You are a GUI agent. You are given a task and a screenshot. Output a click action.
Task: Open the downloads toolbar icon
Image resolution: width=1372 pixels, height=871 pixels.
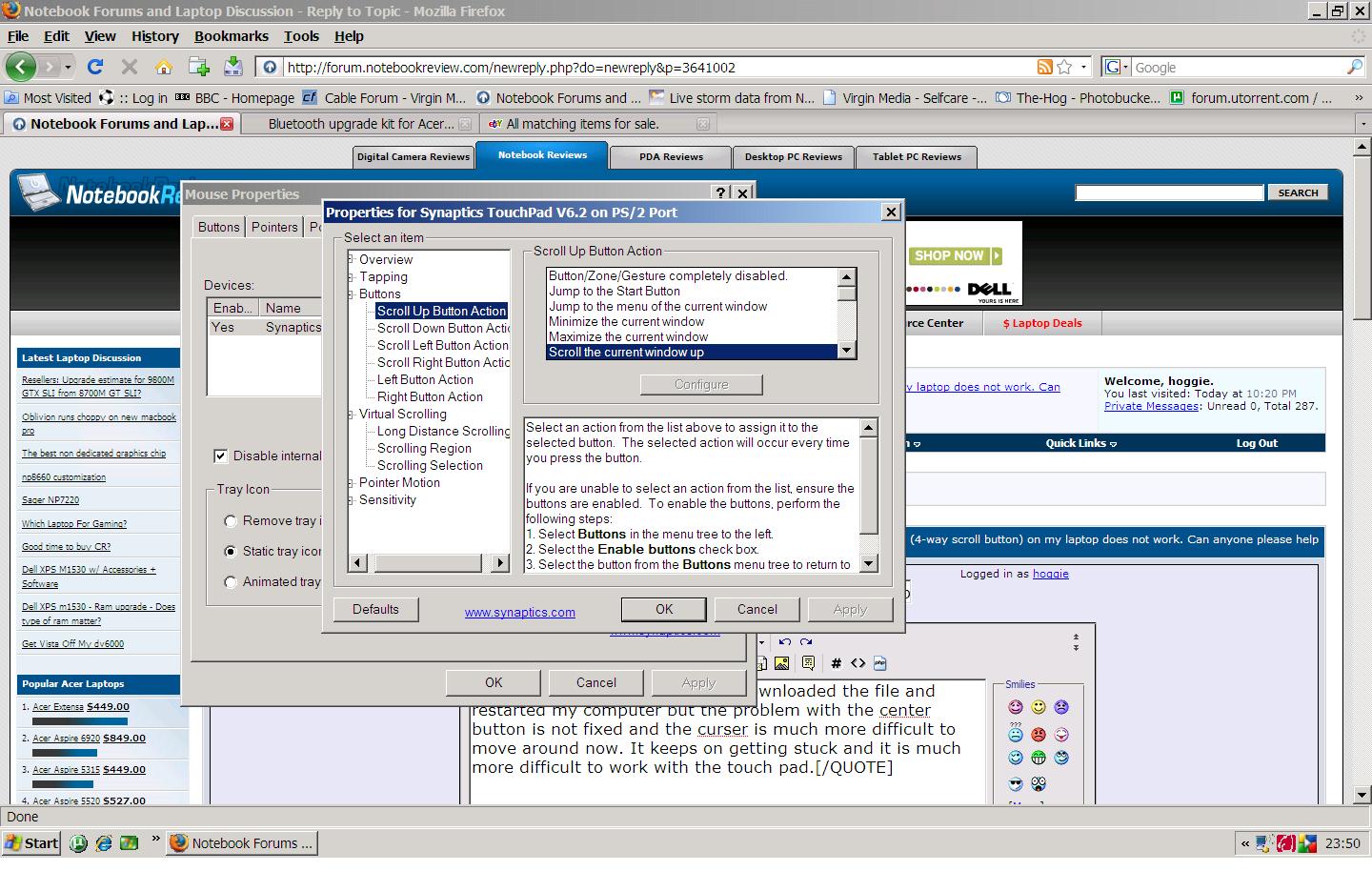232,67
